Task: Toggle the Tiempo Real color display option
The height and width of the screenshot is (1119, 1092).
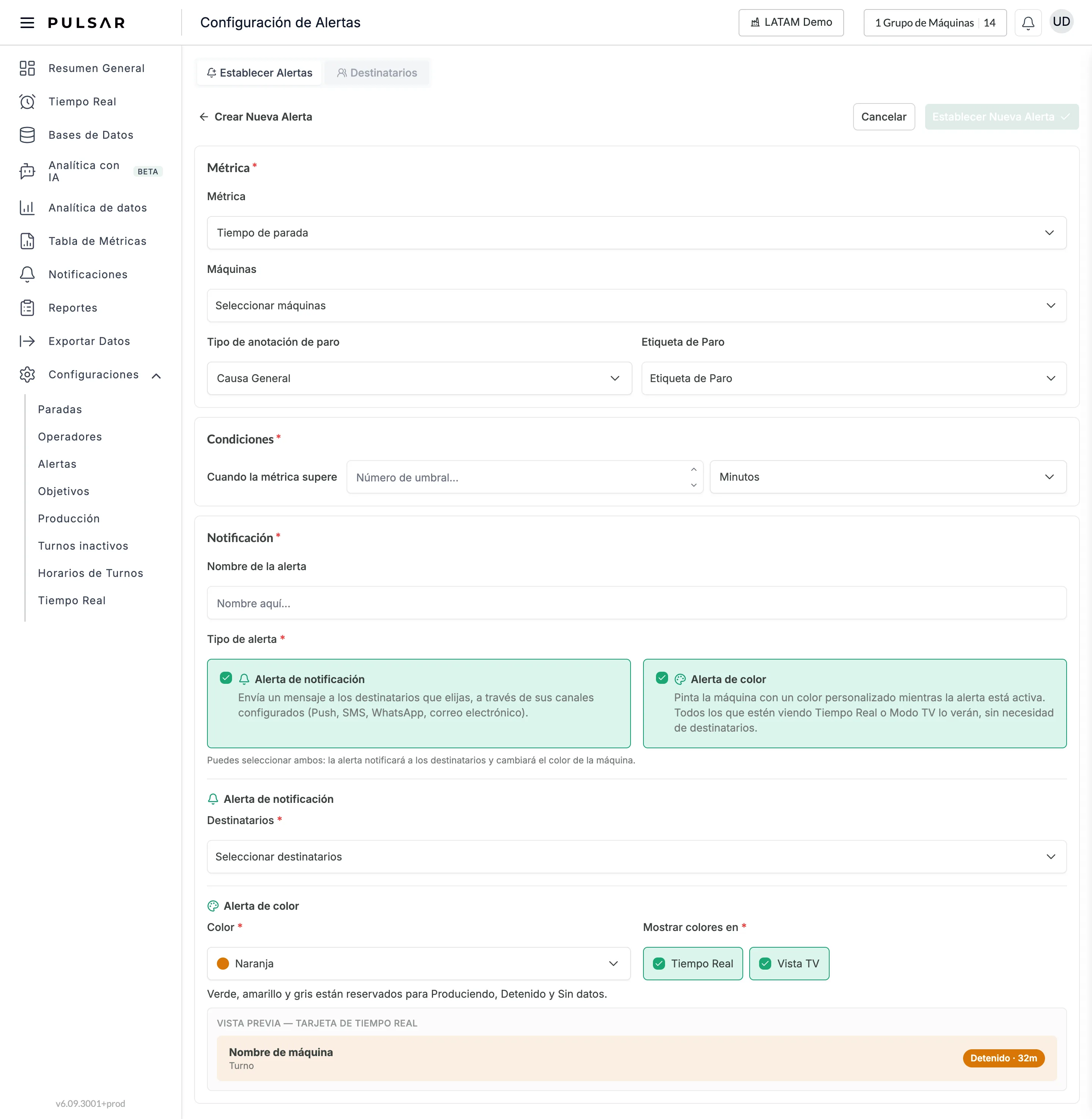Action: point(693,964)
